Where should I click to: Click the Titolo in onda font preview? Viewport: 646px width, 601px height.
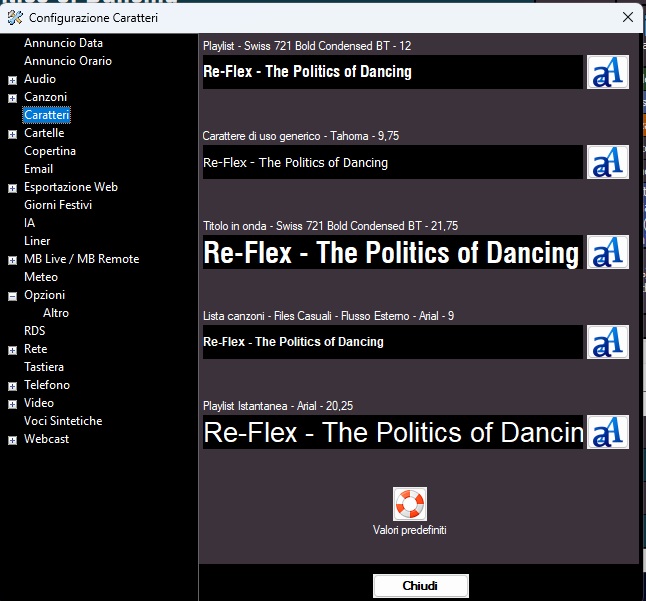392,252
